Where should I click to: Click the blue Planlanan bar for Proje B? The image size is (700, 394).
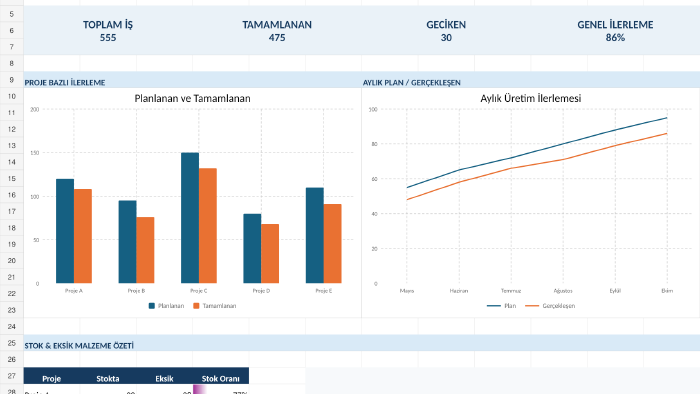coord(128,242)
